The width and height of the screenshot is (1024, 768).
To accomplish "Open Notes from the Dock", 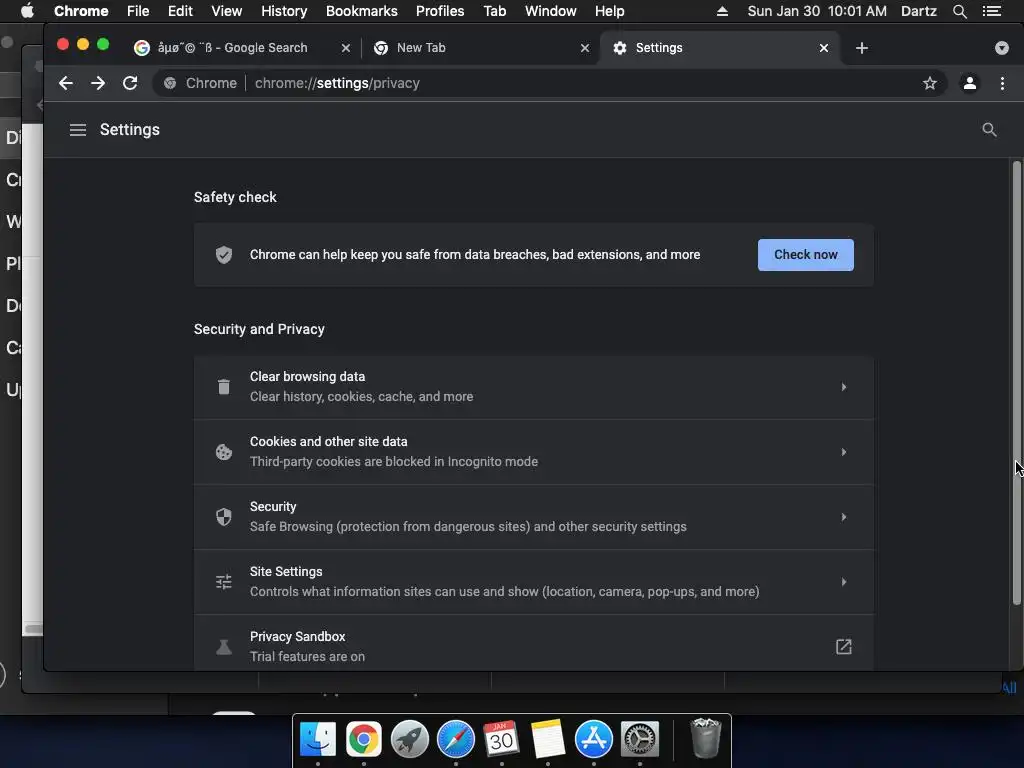I will pyautogui.click(x=547, y=739).
